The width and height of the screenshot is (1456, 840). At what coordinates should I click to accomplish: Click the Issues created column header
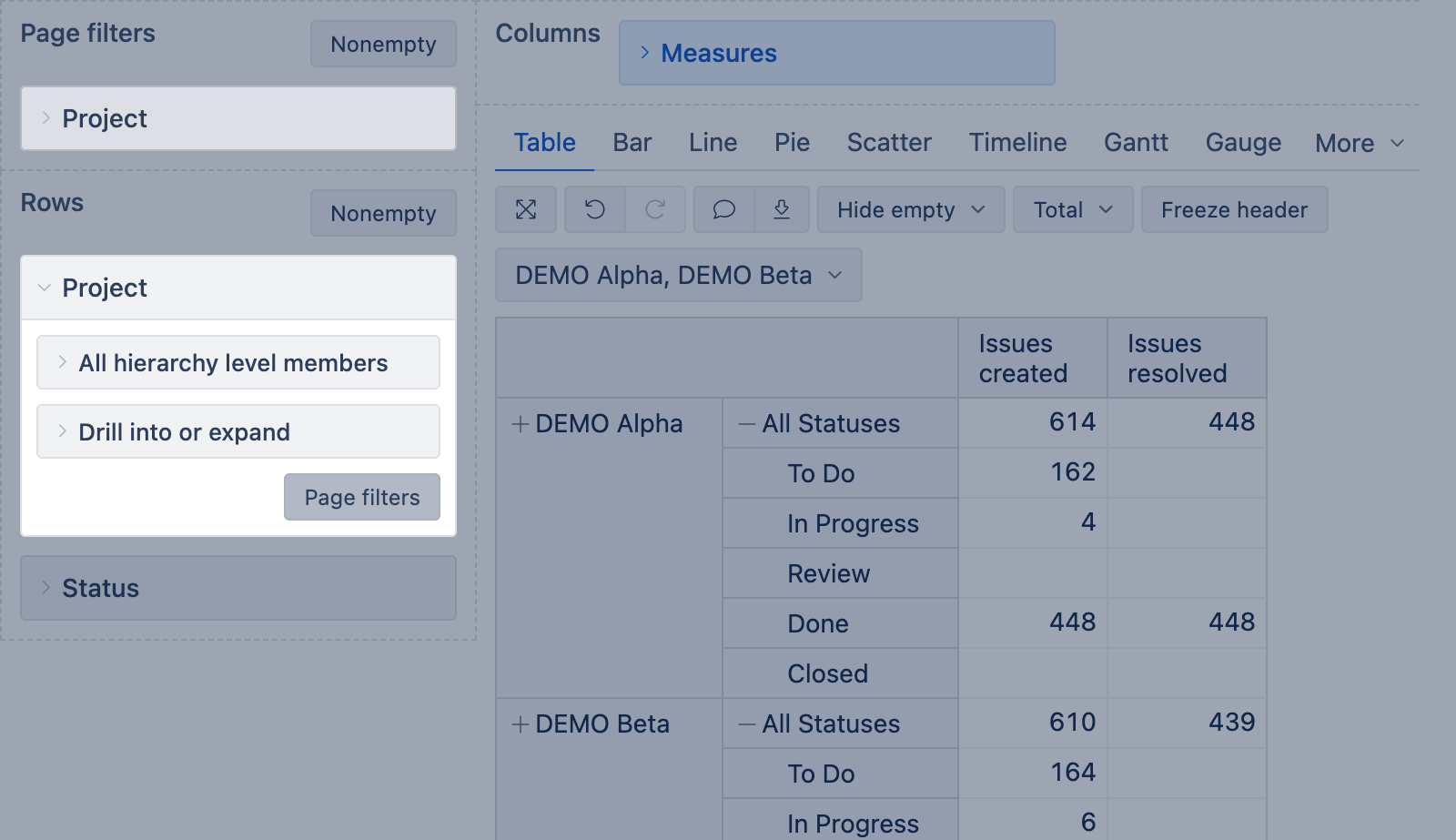pyautogui.click(x=1023, y=359)
